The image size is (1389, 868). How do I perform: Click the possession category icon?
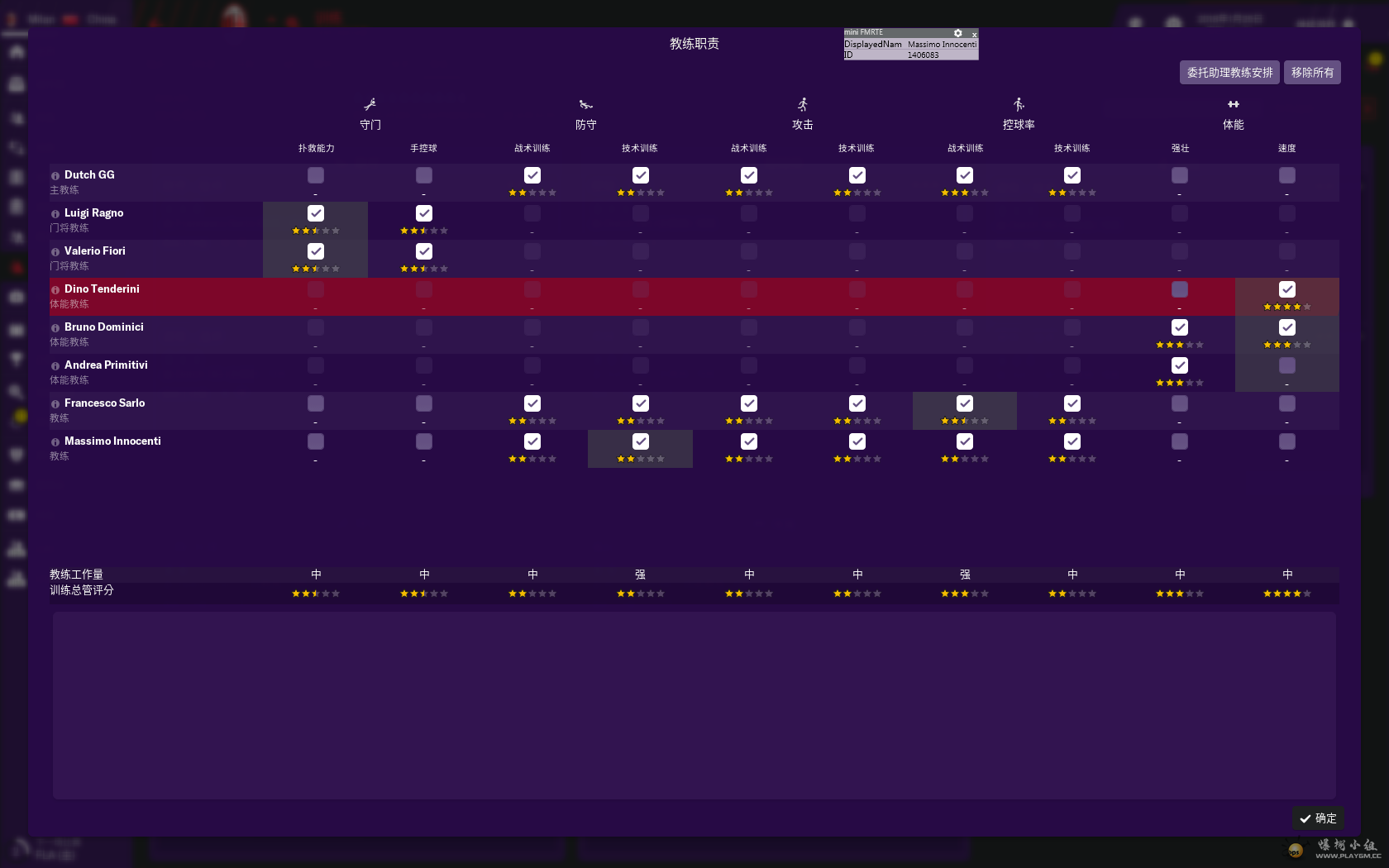coord(1019,104)
